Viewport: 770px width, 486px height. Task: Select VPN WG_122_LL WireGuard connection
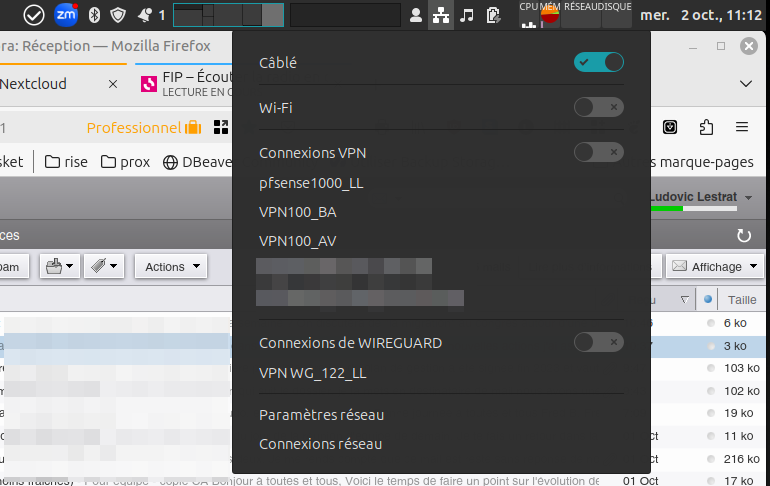[312, 373]
